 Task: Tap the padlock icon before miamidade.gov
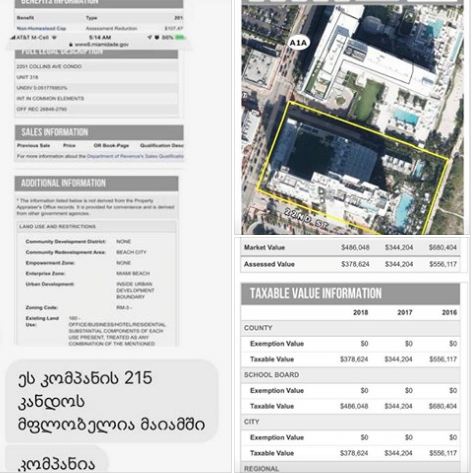(71, 44)
